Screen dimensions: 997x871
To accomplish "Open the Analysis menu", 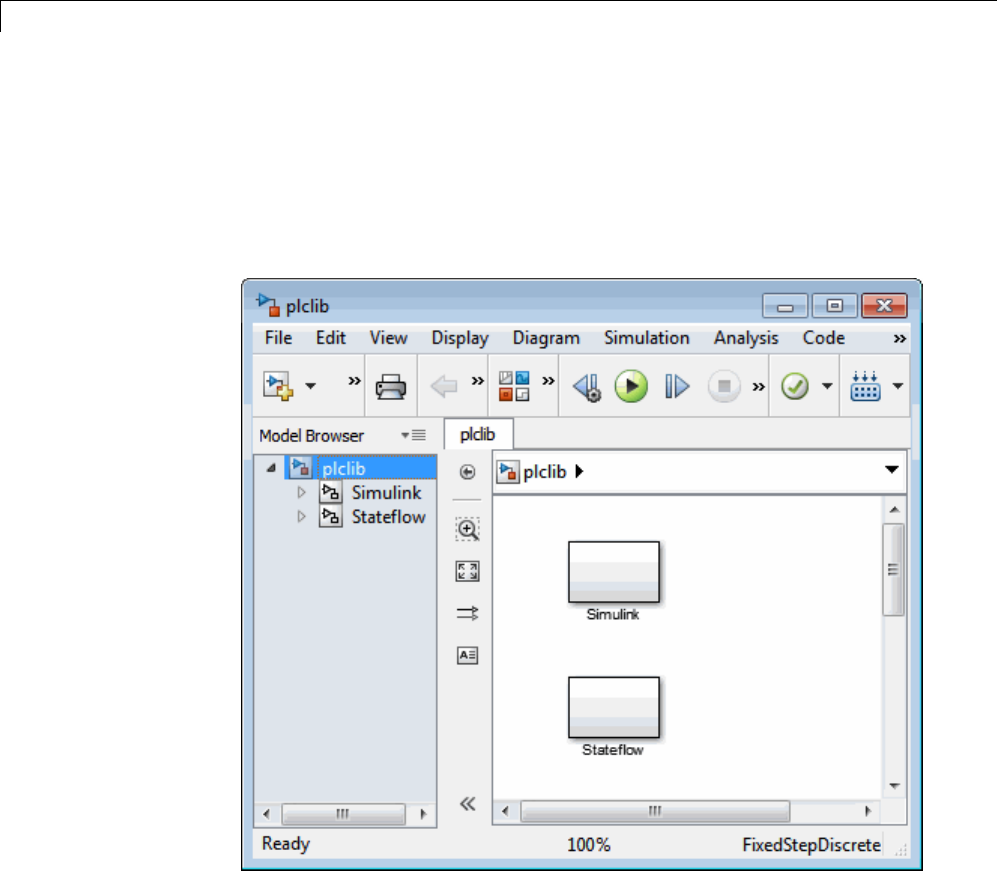I will coord(746,338).
